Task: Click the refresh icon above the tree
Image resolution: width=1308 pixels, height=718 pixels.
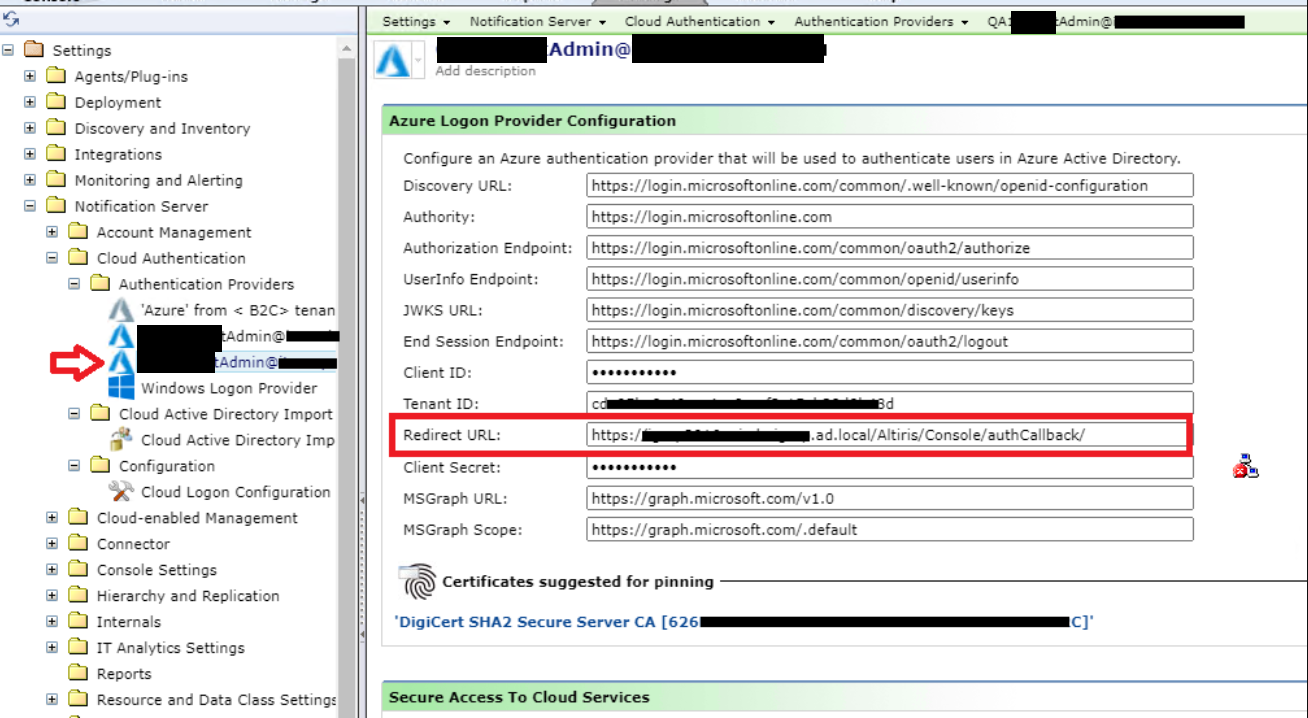Action: point(11,19)
